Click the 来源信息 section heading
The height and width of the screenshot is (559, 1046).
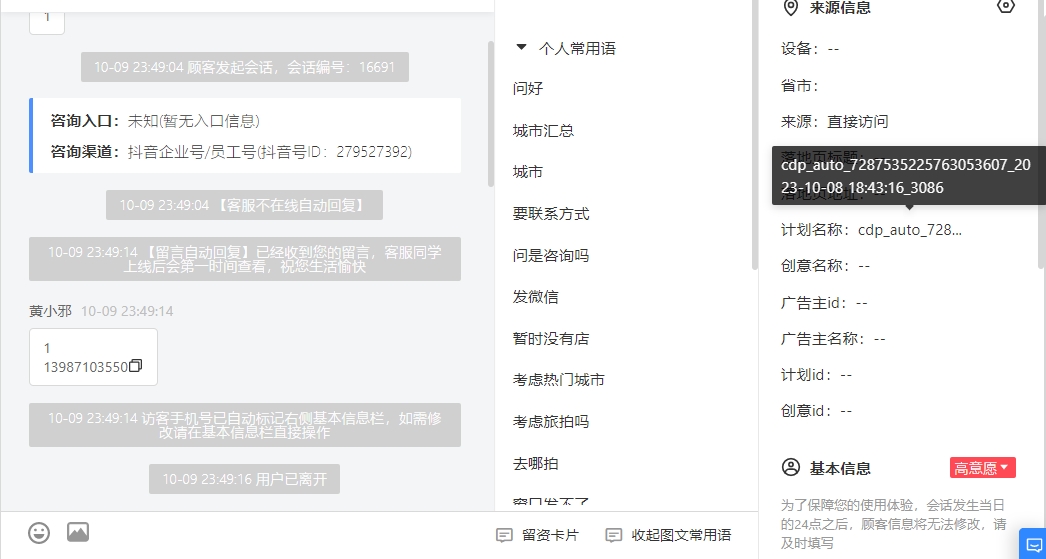pos(840,8)
